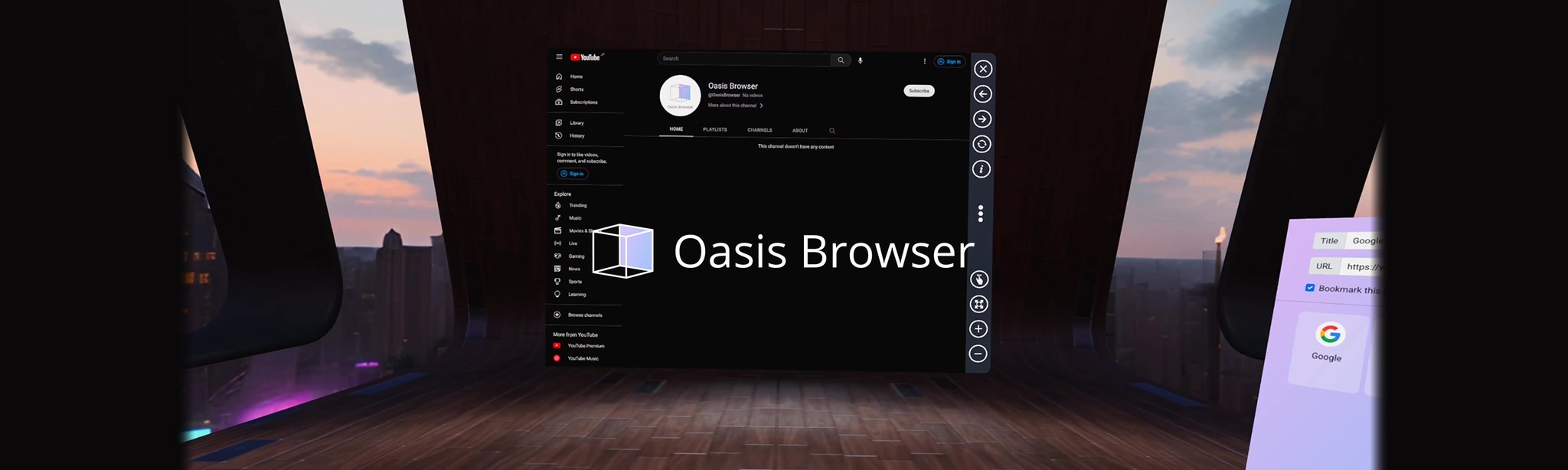Expand More about this channel

point(735,106)
